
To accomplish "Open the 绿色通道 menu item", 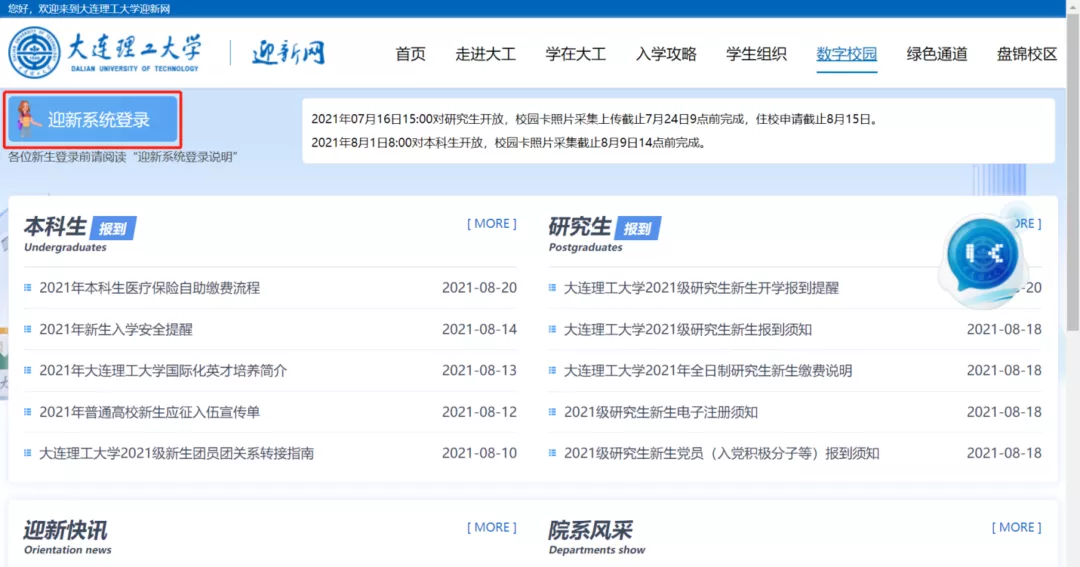I will click(937, 54).
